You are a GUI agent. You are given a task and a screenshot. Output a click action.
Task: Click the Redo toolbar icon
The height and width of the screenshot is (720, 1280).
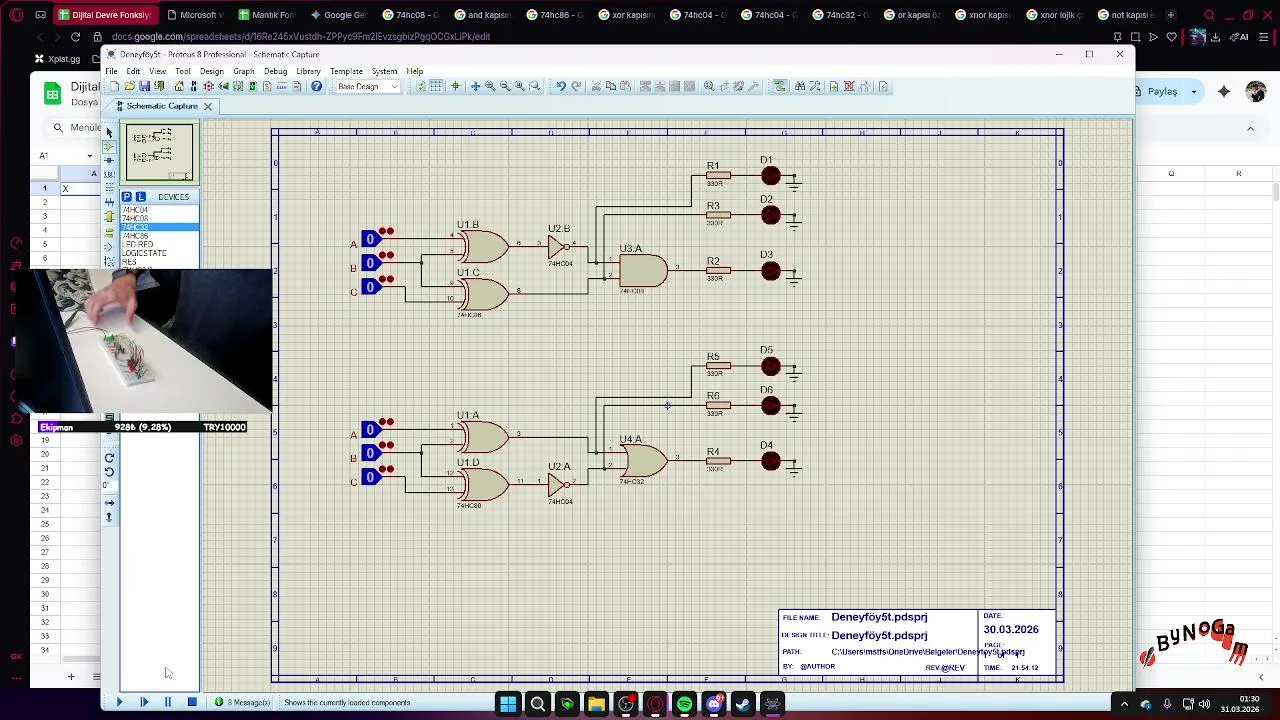576,86
